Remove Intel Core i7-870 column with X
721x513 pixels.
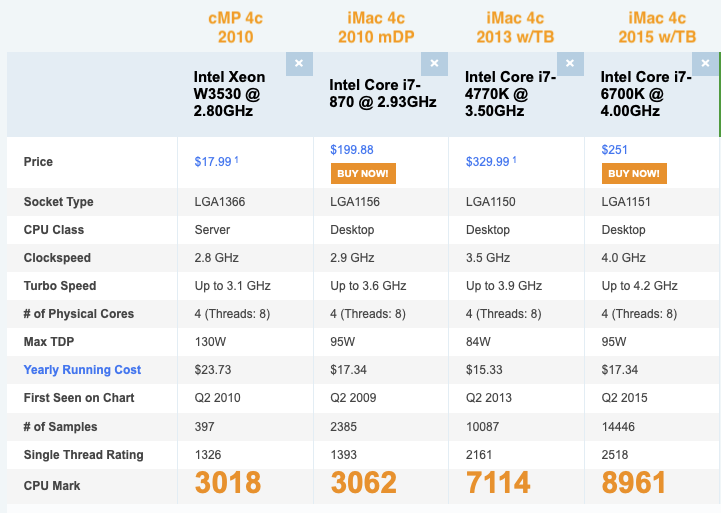pyautogui.click(x=435, y=64)
